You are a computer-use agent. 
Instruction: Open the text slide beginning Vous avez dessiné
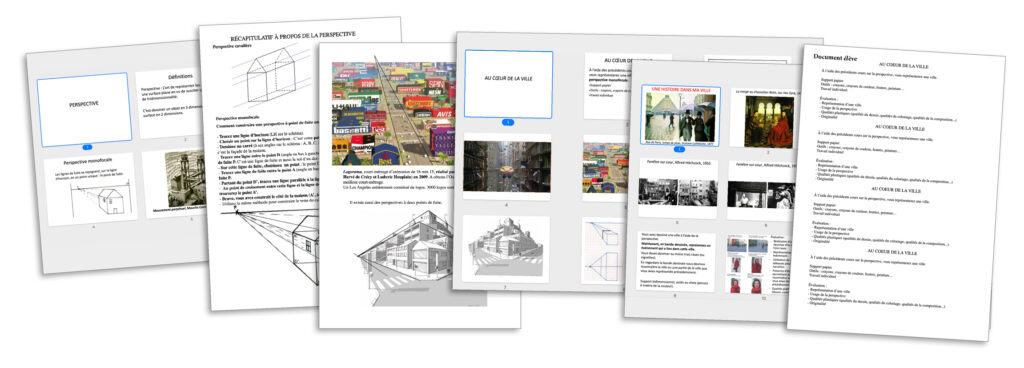coord(676,261)
